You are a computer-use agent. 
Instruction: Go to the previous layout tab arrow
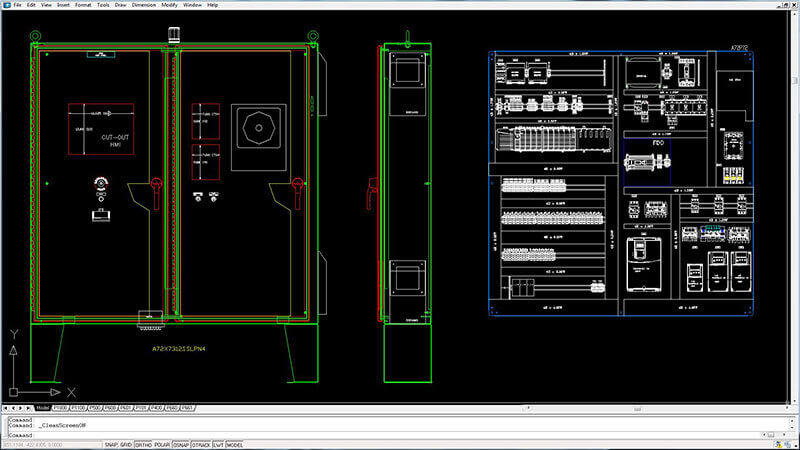[x=13, y=408]
